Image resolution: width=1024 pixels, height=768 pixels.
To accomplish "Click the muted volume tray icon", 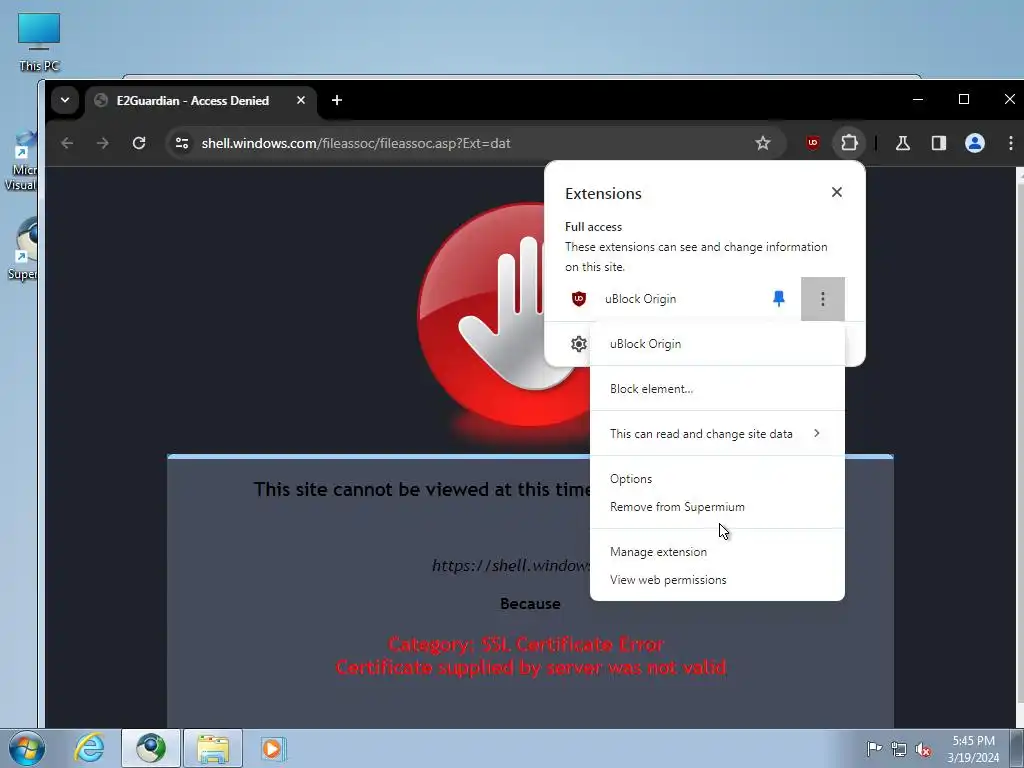I will click(923, 749).
